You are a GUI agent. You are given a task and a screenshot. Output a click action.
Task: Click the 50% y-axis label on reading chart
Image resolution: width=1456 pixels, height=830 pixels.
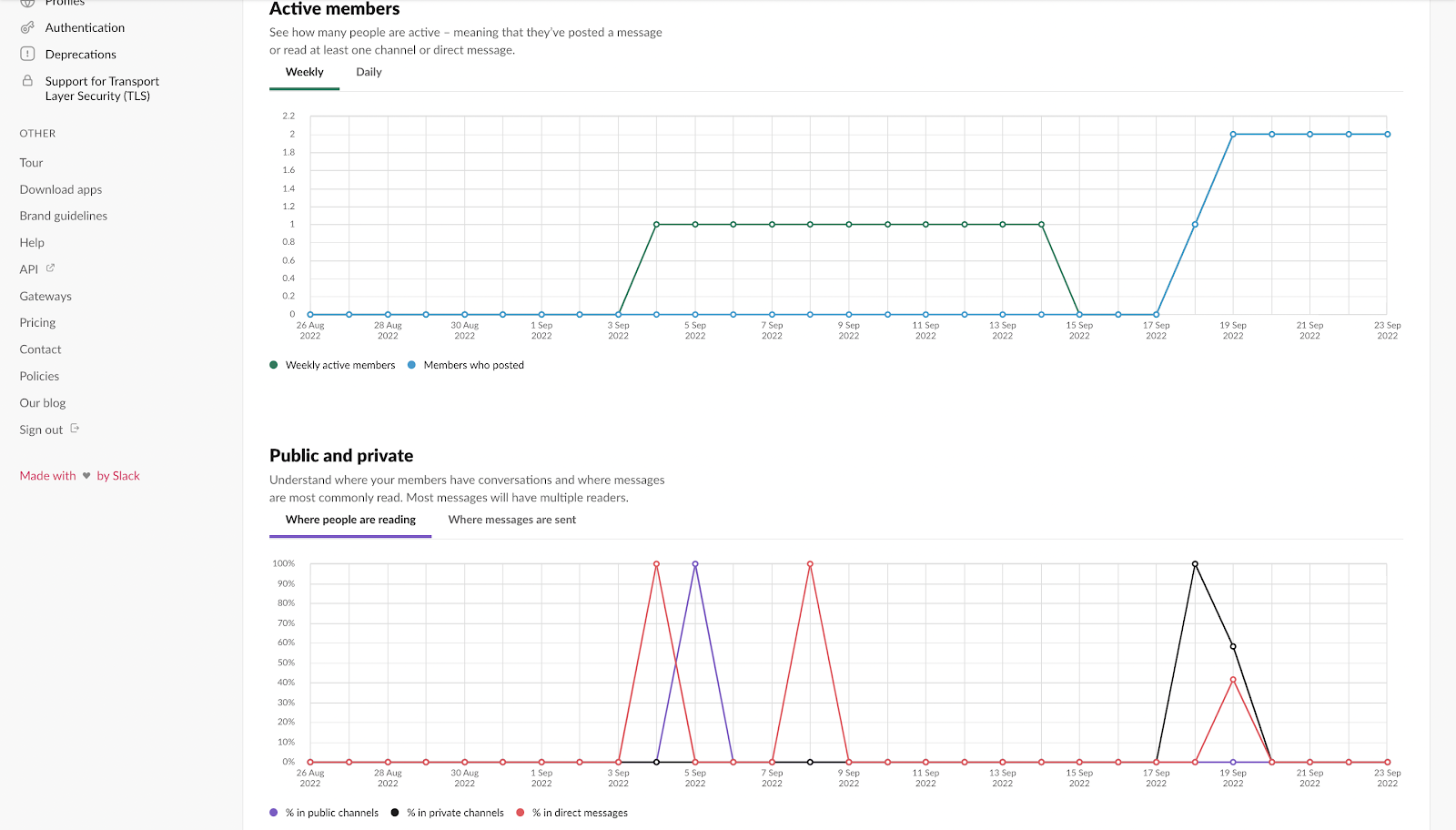pos(286,663)
